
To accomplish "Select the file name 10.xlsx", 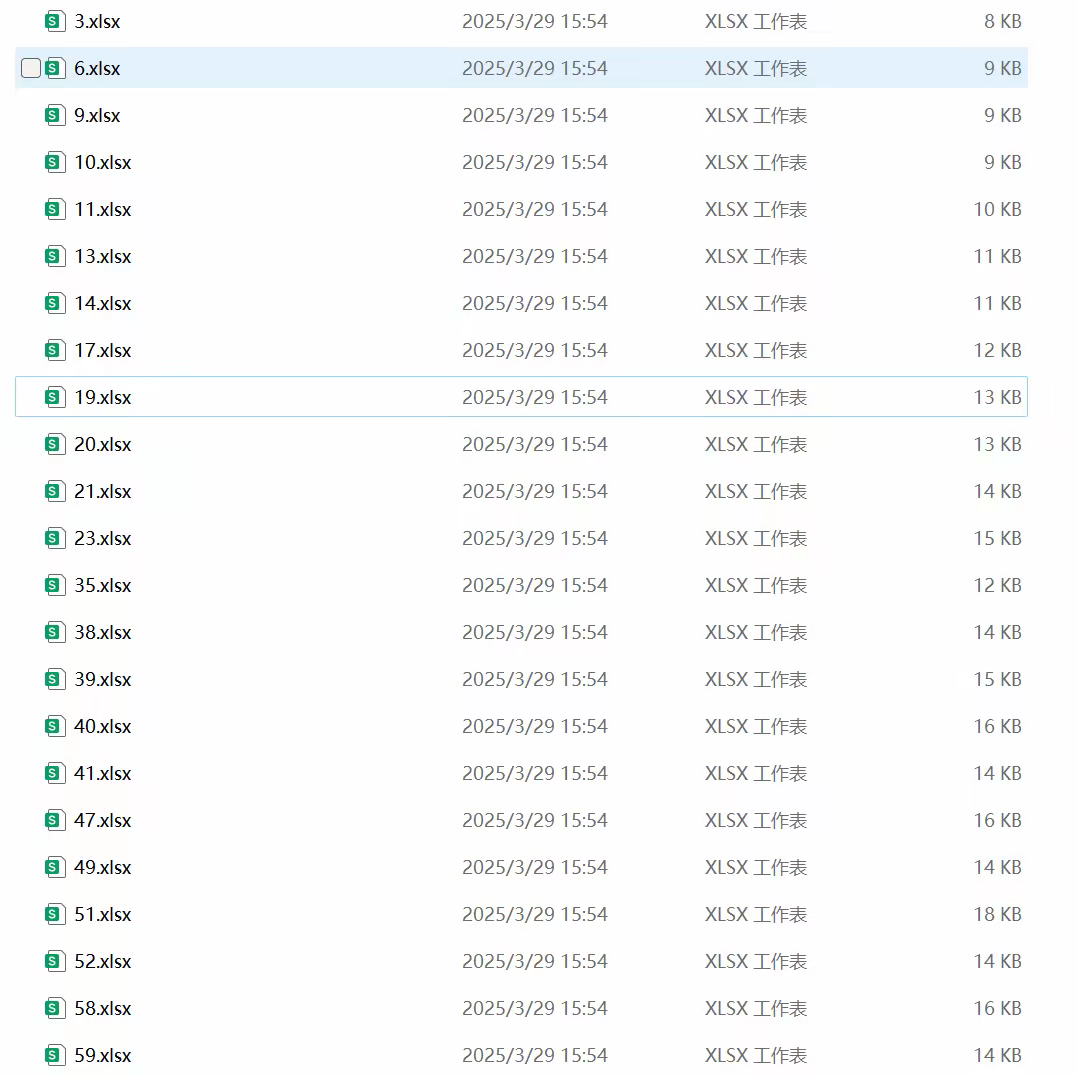I will click(102, 162).
